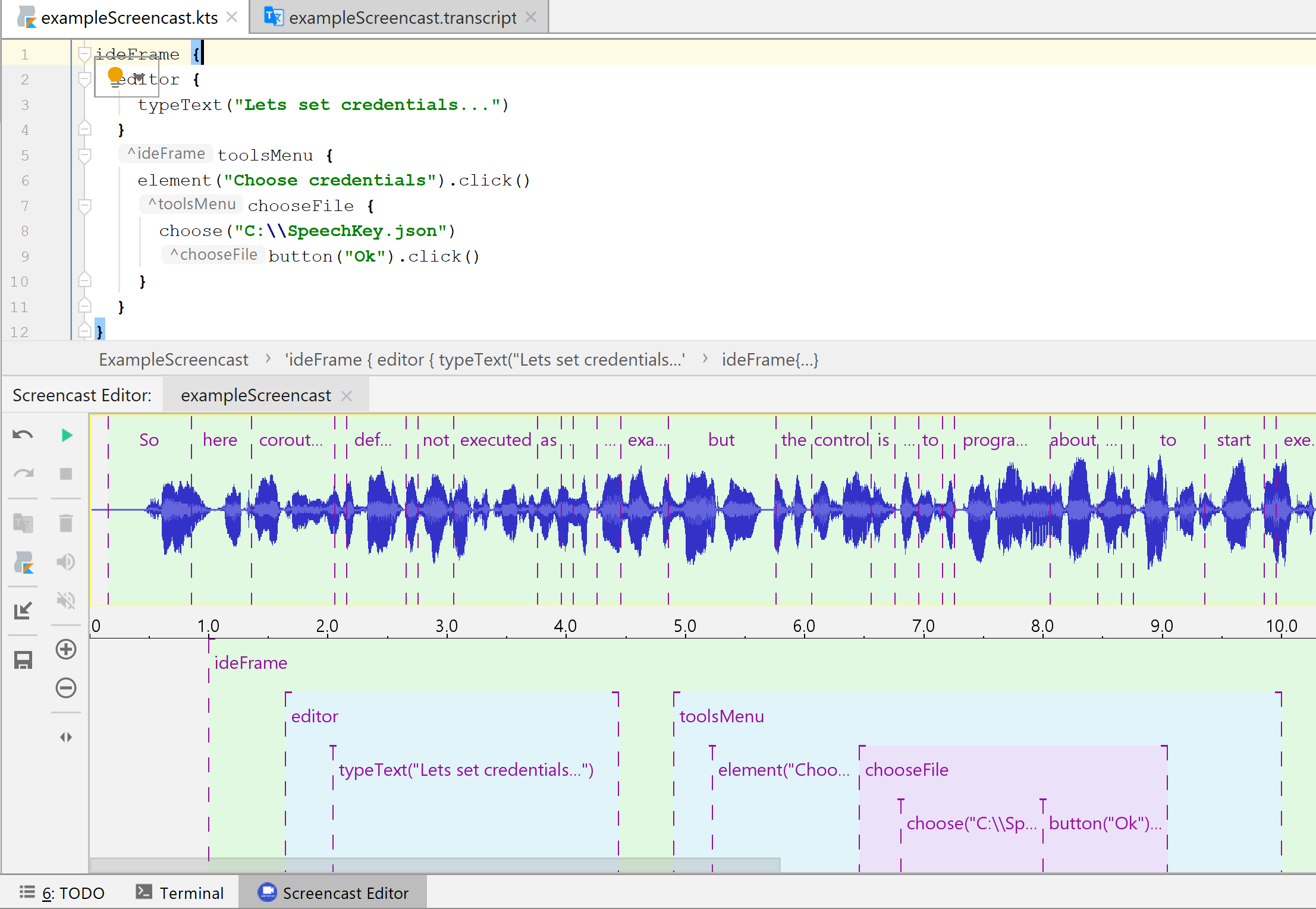Click ExampleScreencast breadcrumb

(174, 360)
